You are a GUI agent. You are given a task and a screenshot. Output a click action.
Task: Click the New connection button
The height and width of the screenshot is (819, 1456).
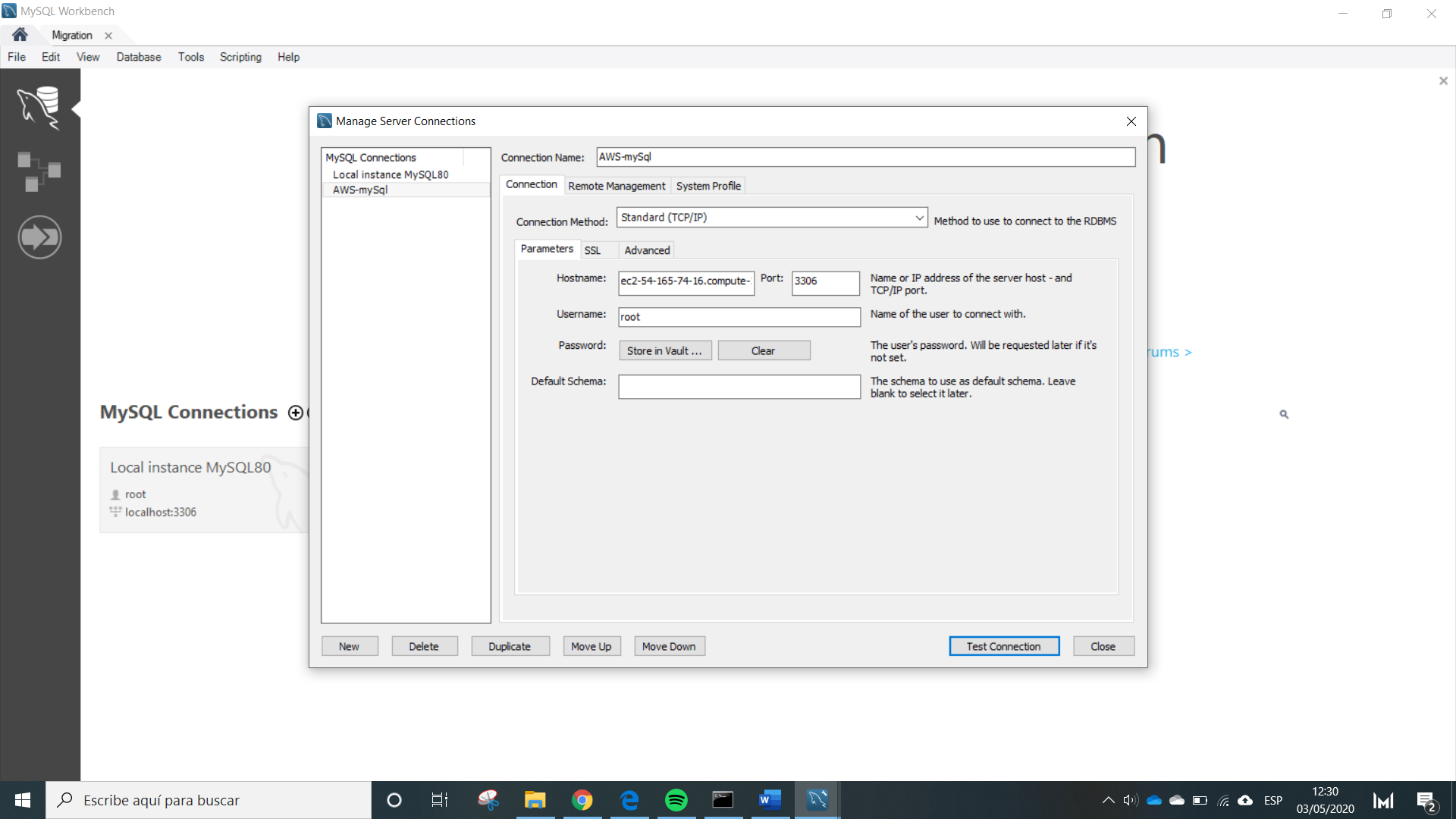point(350,646)
